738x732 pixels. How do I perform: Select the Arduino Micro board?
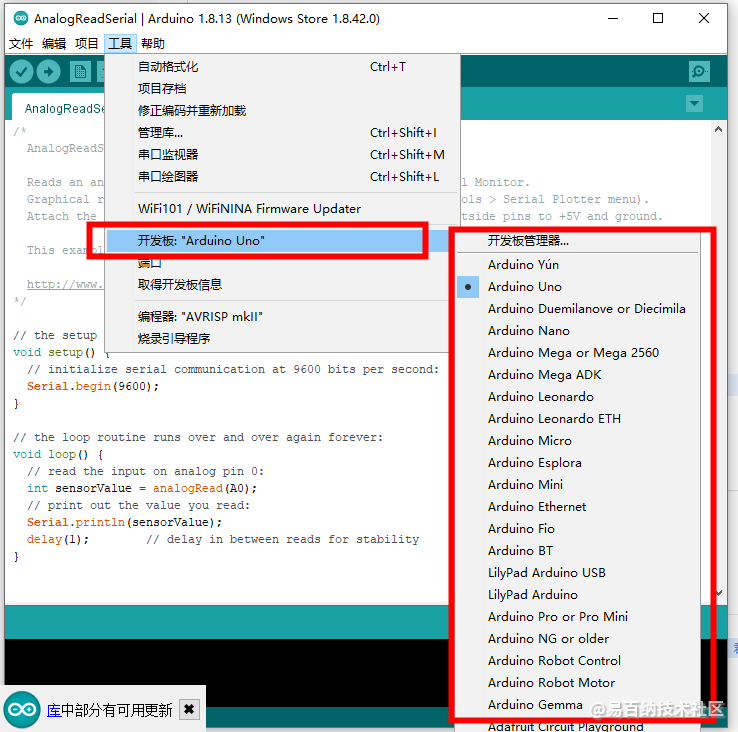[x=578, y=441]
